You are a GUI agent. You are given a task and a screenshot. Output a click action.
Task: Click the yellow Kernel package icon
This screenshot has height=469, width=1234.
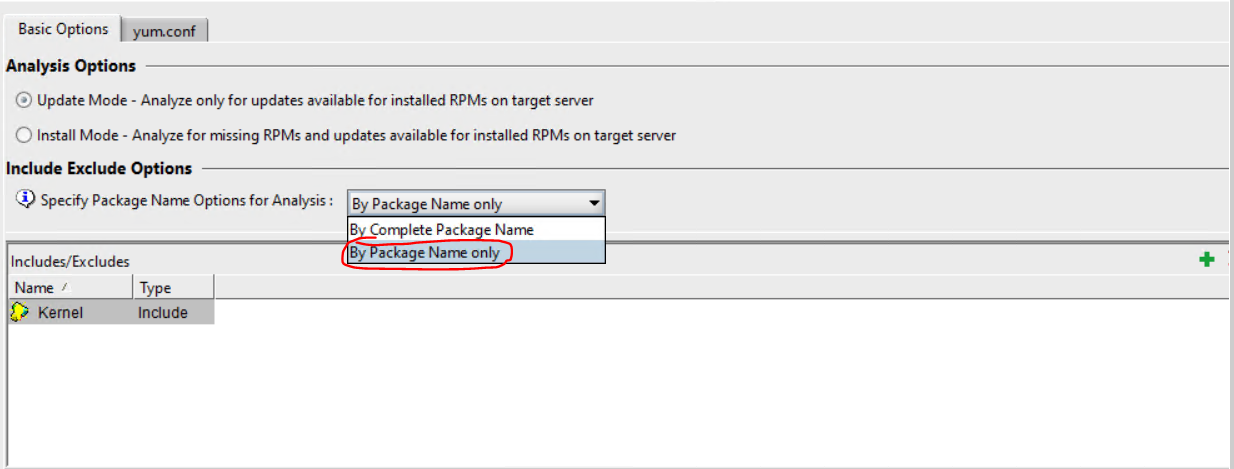point(19,313)
